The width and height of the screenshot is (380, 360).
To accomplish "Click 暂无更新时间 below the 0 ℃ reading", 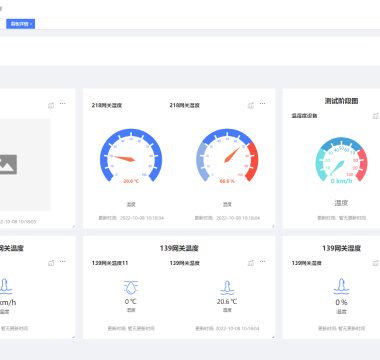I will tap(140, 329).
